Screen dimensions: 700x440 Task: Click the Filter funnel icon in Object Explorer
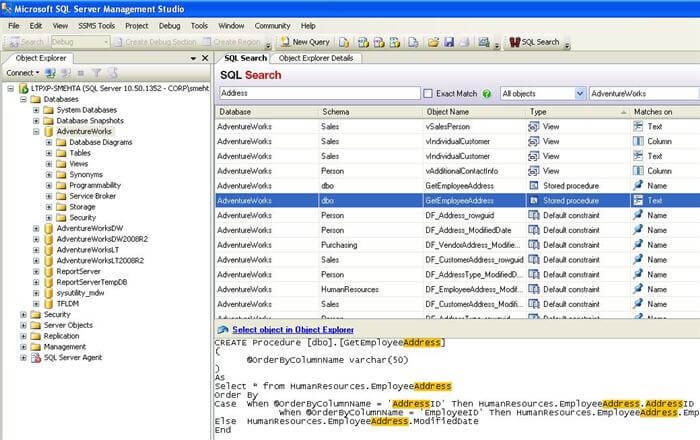tap(96, 73)
